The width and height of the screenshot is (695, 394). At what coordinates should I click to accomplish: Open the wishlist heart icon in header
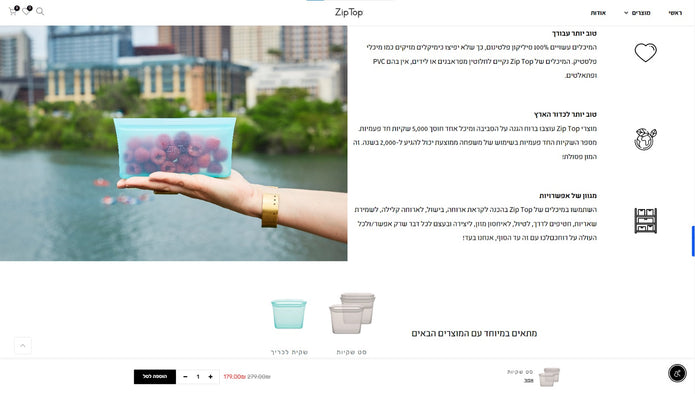[27, 11]
